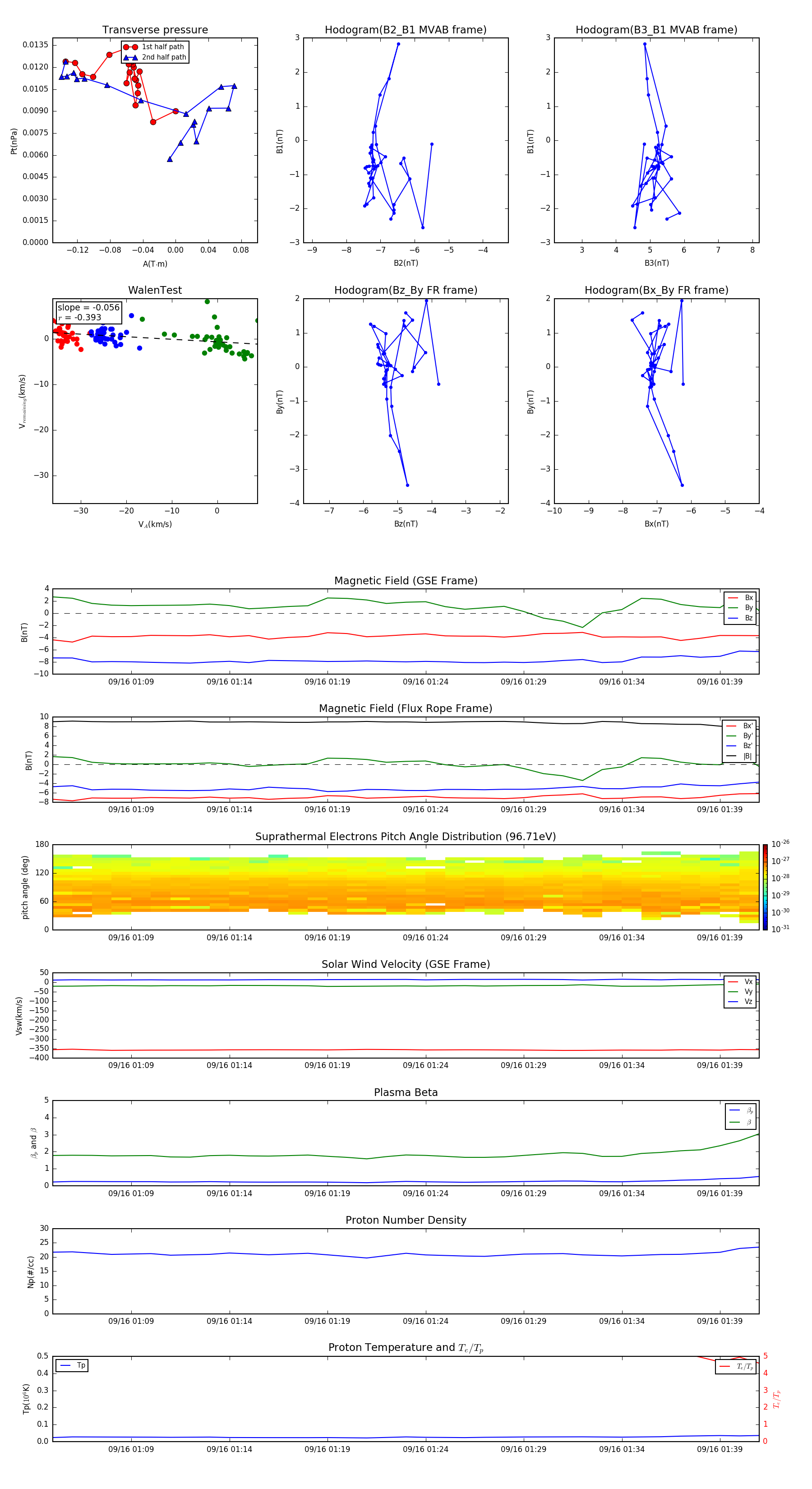Click By' in Flux Rope legend
This screenshot has width=812, height=1489.
[748, 736]
